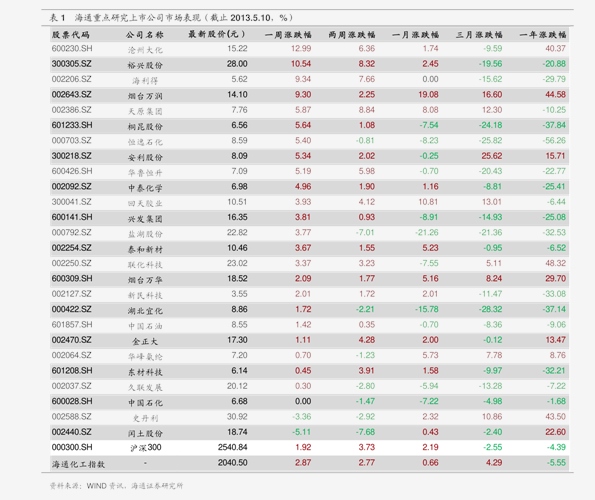
Task: Click the 一年涨跌幅 column header
Action: pyautogui.click(x=543, y=35)
